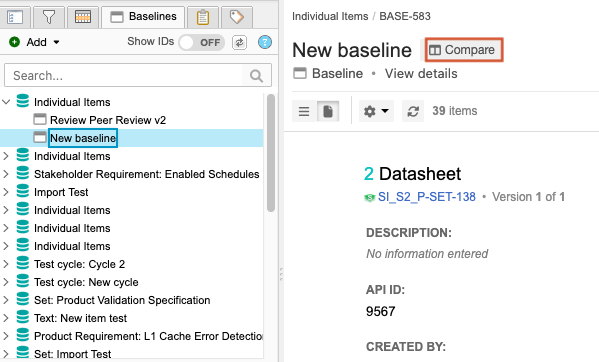Click the Test cycle: Cycle 2 label
This screenshot has height=362, width=599.
(79, 264)
